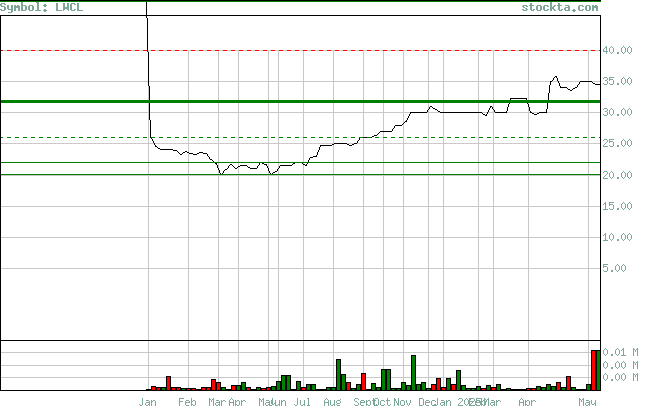Viewport: 655px width, 406px height.
Task: Select the 20.00 price axis label
Action: pos(617,175)
